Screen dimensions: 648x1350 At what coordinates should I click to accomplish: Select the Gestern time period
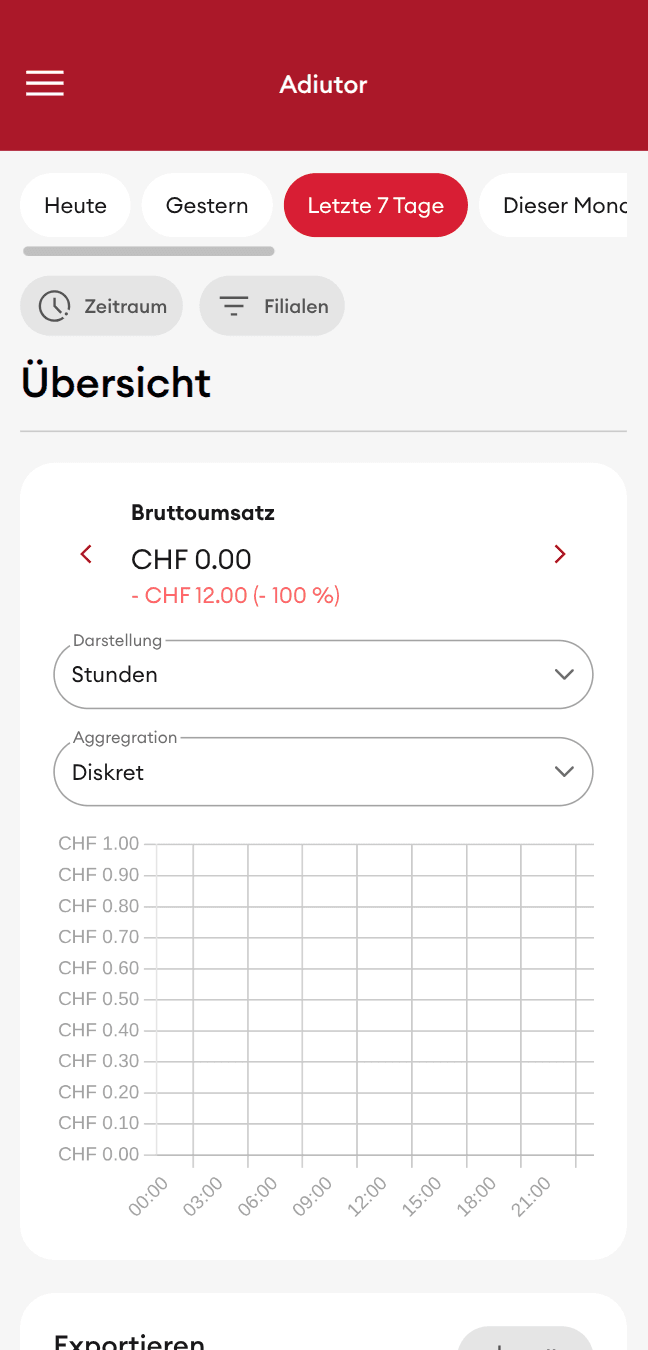tap(207, 205)
